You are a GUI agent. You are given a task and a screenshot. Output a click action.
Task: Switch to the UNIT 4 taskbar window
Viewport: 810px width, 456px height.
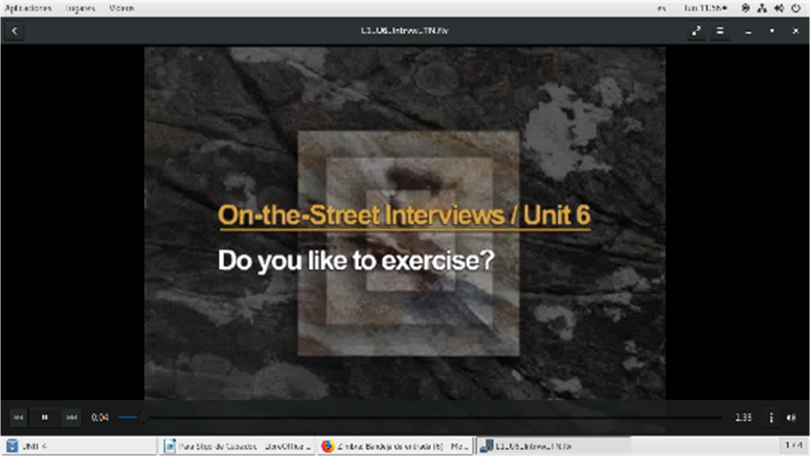(78, 445)
